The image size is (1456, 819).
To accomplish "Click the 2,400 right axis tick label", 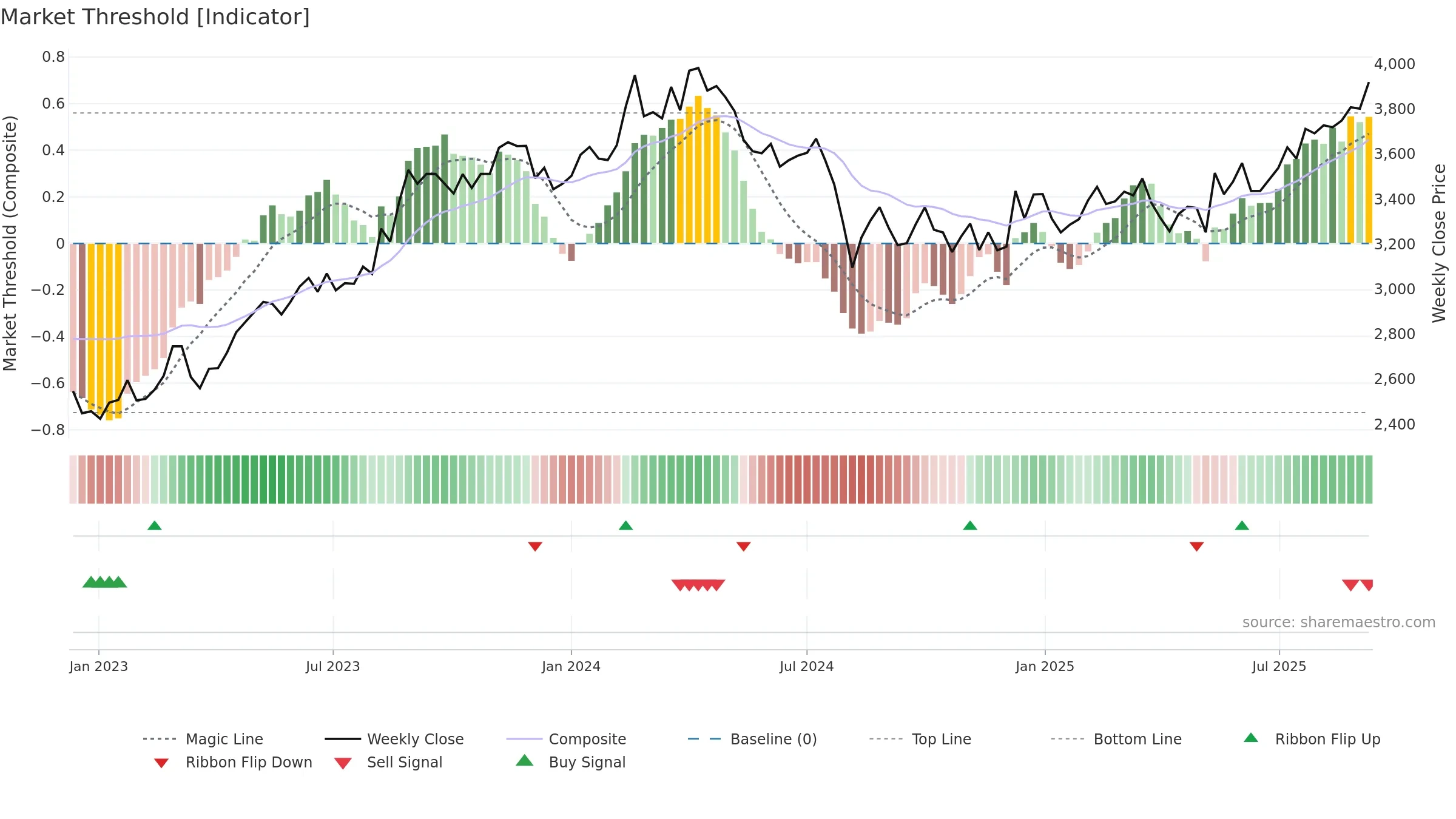I will point(1395,425).
